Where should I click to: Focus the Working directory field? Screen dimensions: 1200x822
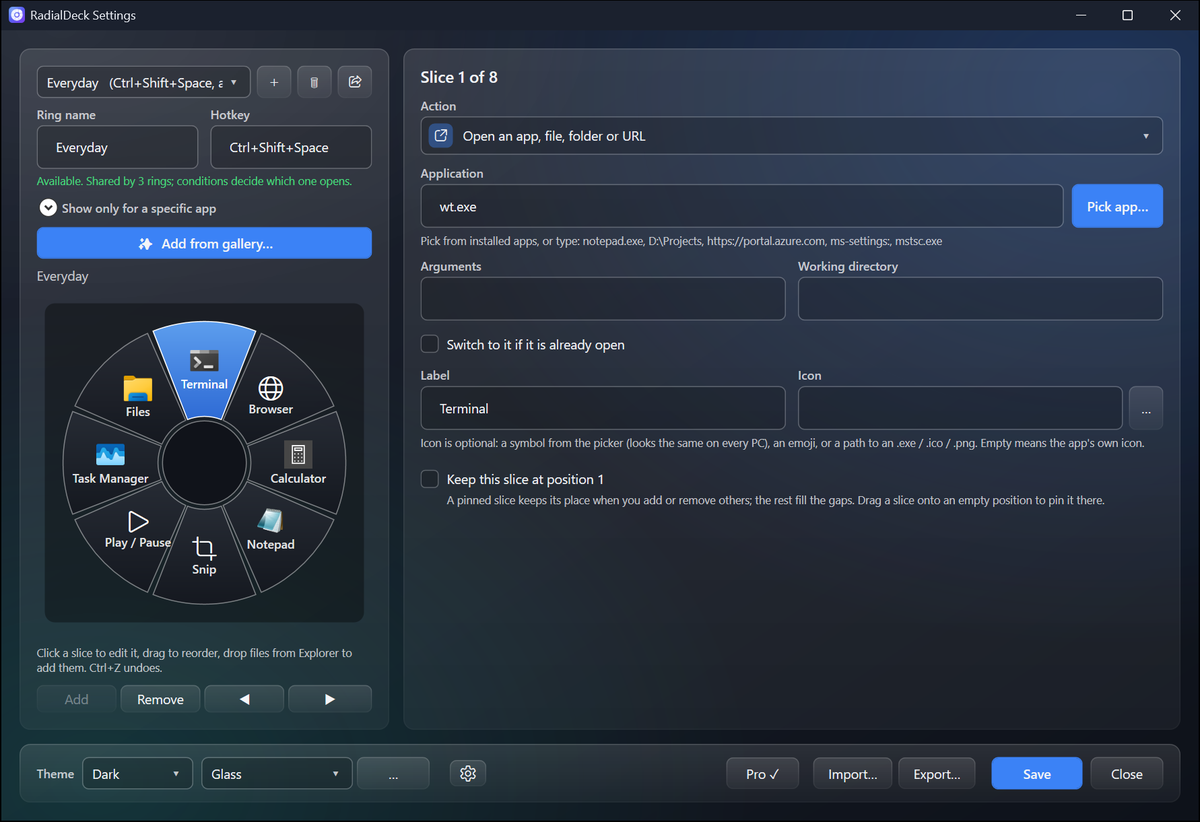point(980,299)
